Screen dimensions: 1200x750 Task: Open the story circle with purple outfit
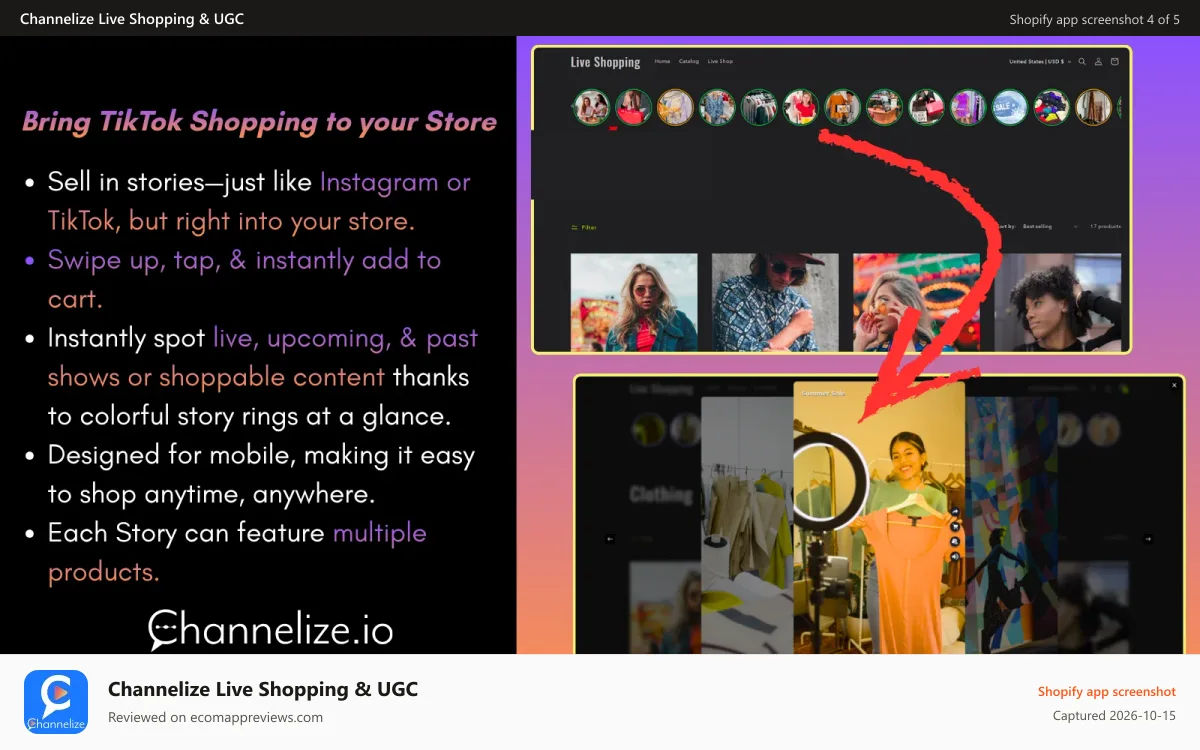[968, 107]
